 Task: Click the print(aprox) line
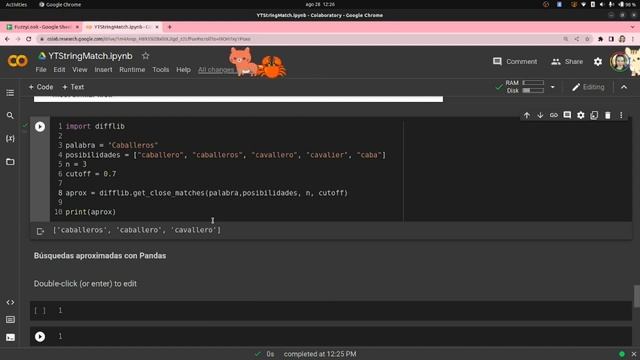91,212
